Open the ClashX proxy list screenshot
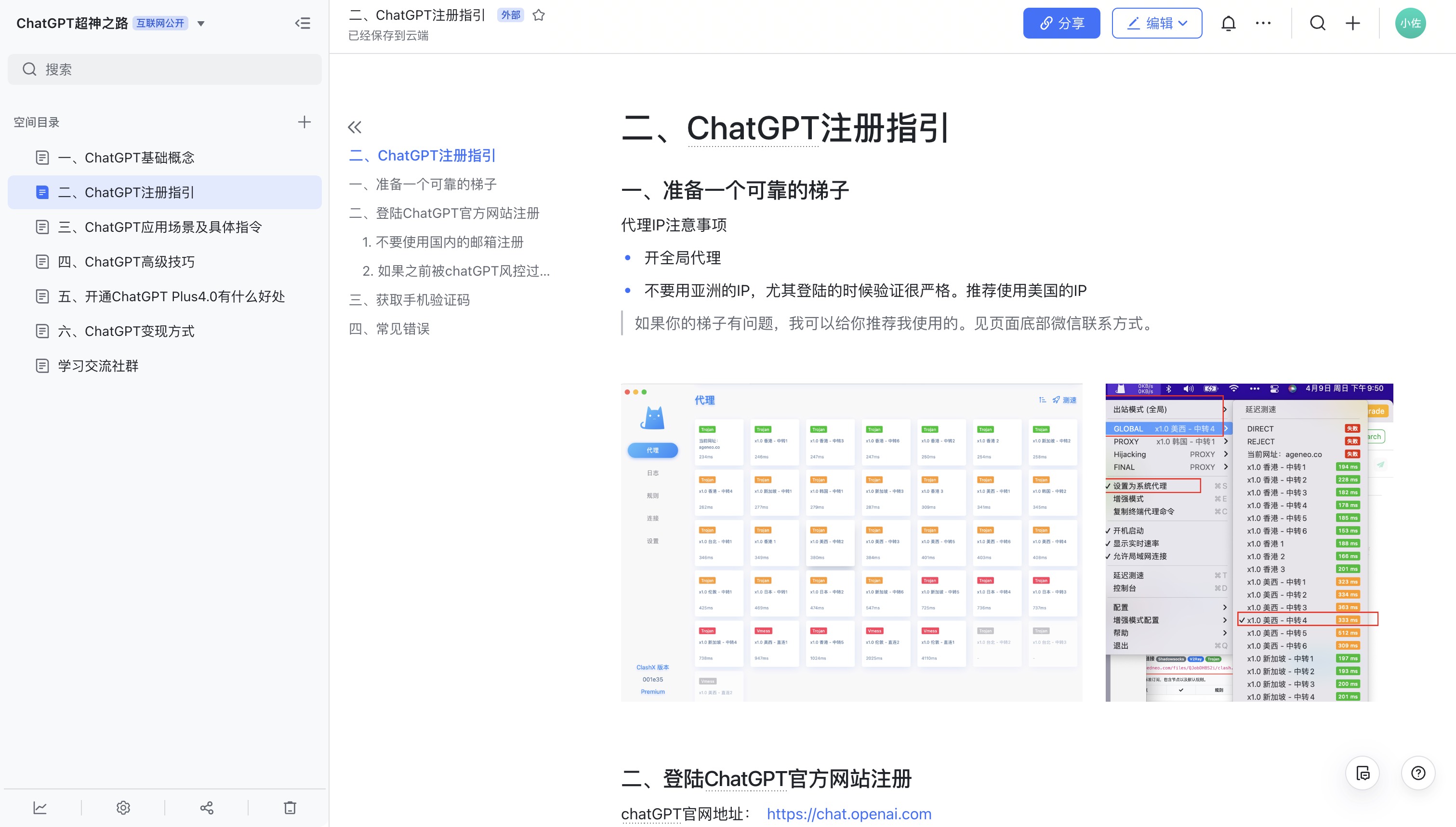The height and width of the screenshot is (827, 1456). [x=851, y=543]
